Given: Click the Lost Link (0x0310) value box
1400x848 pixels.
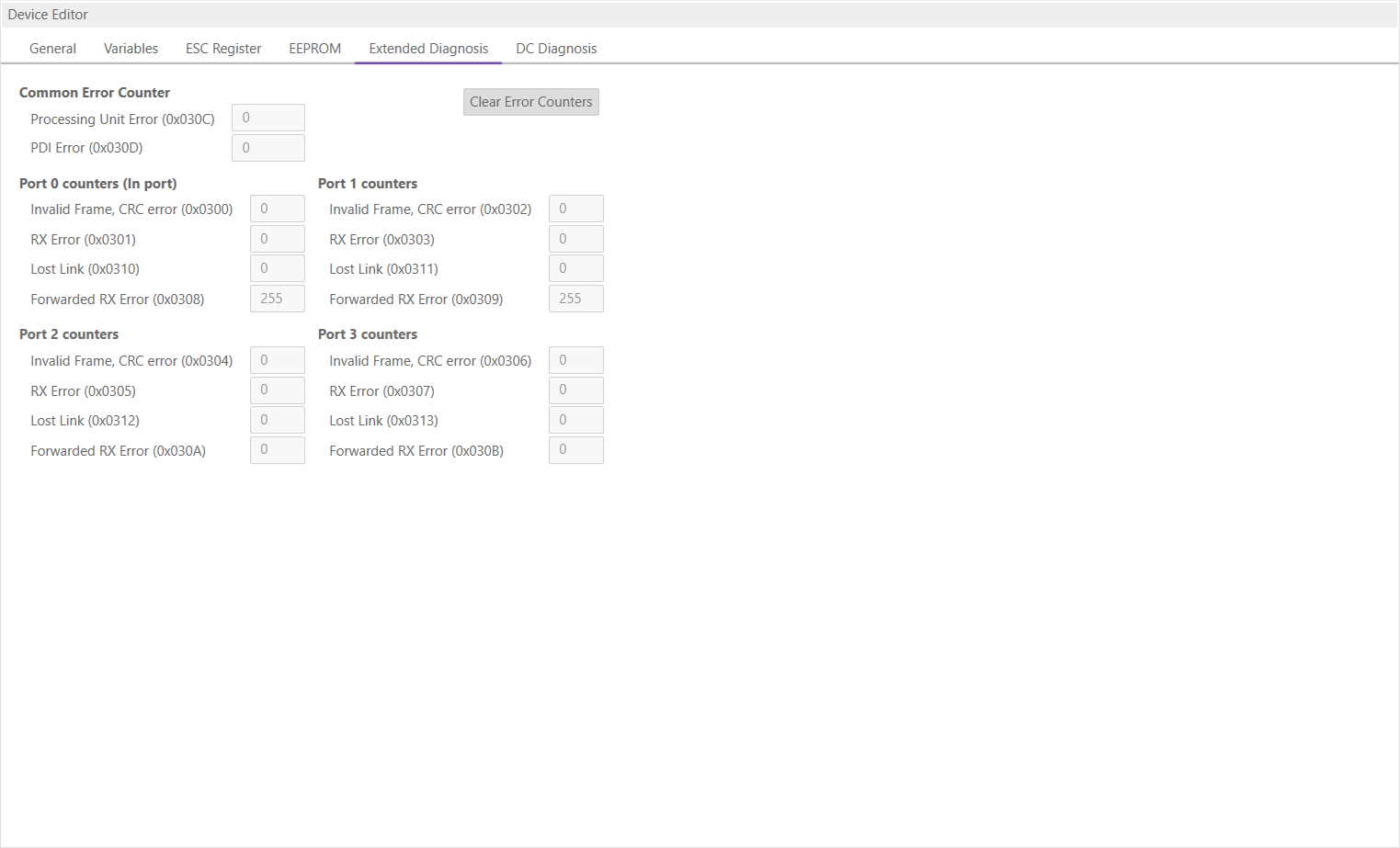Looking at the screenshot, I should click(x=277, y=268).
